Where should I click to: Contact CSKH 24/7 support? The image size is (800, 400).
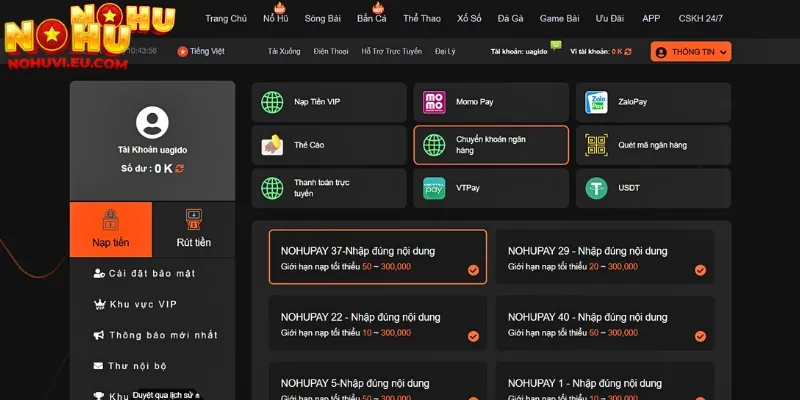(700, 19)
